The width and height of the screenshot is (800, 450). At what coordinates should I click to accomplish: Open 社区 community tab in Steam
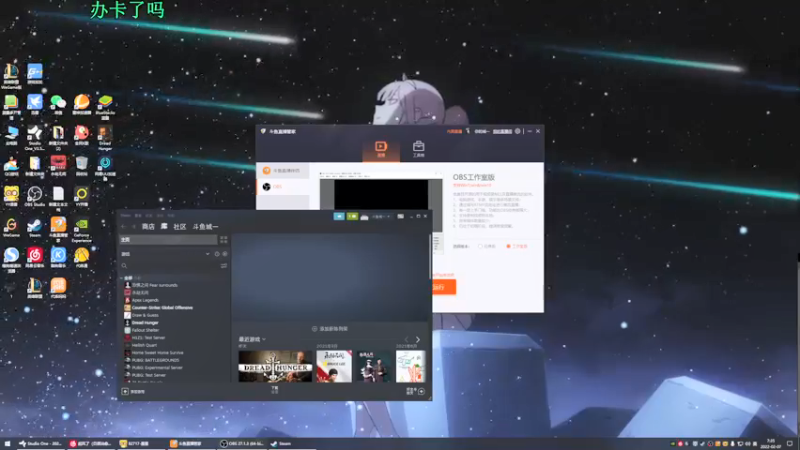point(180,227)
